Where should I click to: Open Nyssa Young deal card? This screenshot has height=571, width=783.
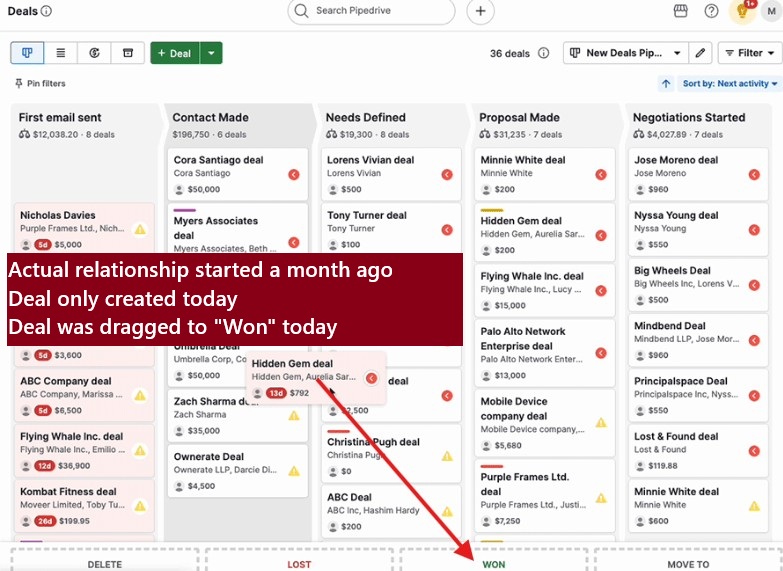698,229
